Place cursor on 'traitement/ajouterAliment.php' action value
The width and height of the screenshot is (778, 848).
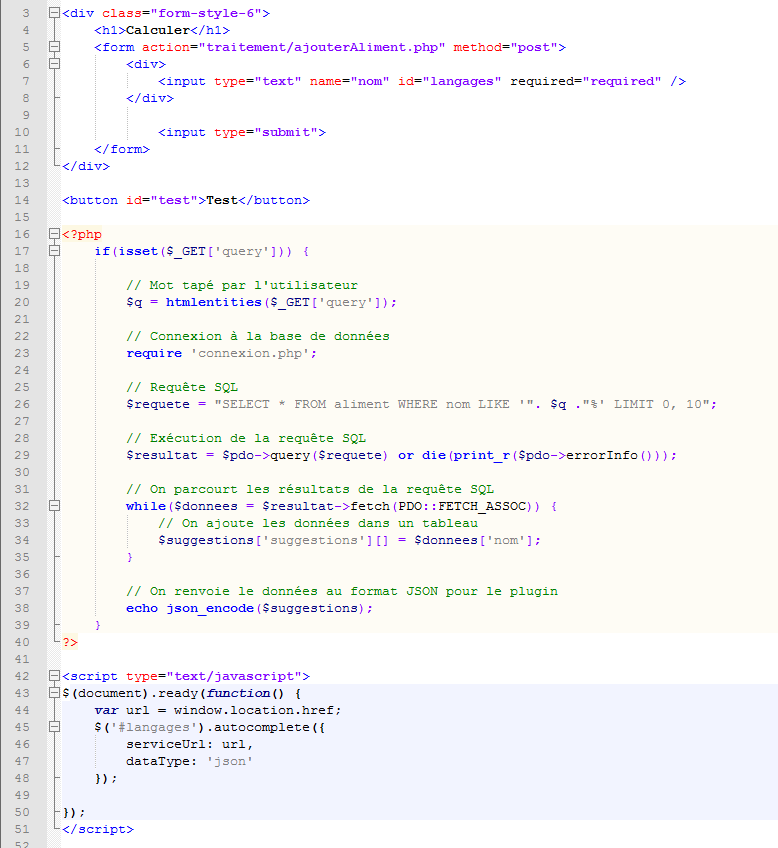[322, 47]
